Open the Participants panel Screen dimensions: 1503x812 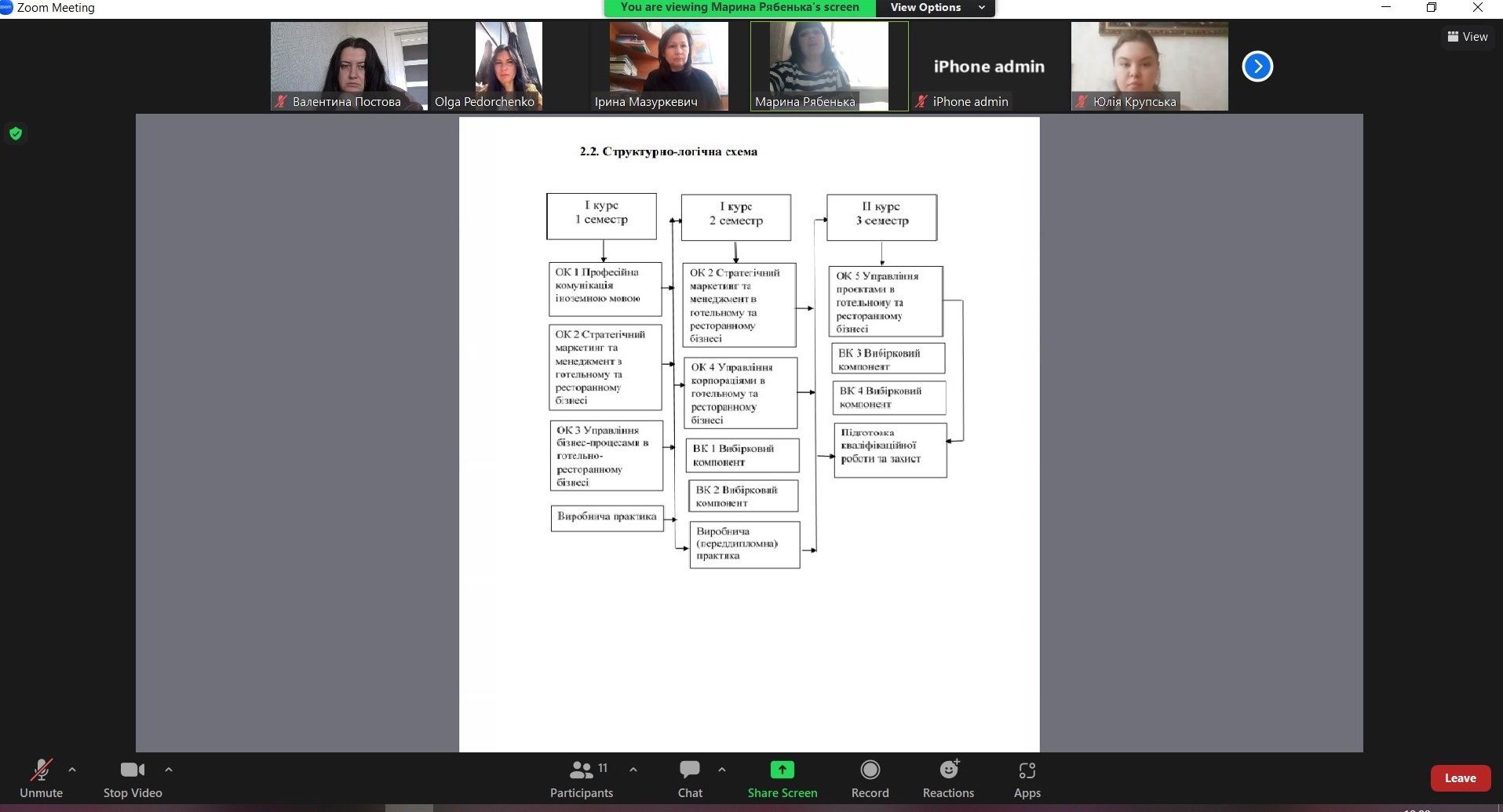click(582, 777)
